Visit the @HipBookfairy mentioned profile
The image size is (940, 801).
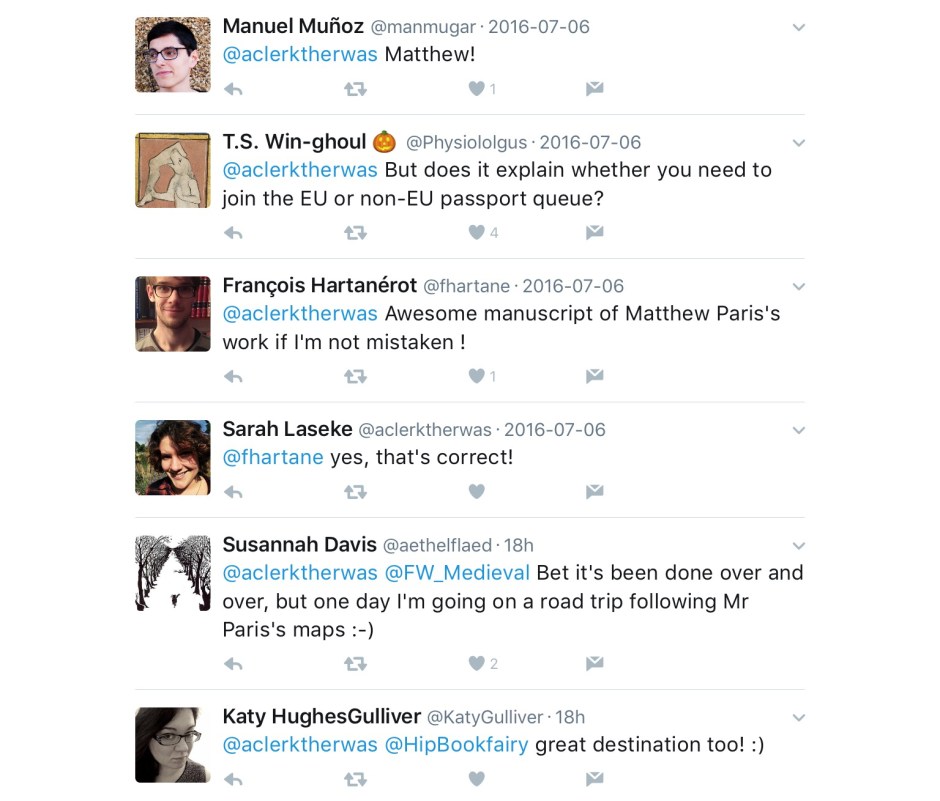[456, 745]
